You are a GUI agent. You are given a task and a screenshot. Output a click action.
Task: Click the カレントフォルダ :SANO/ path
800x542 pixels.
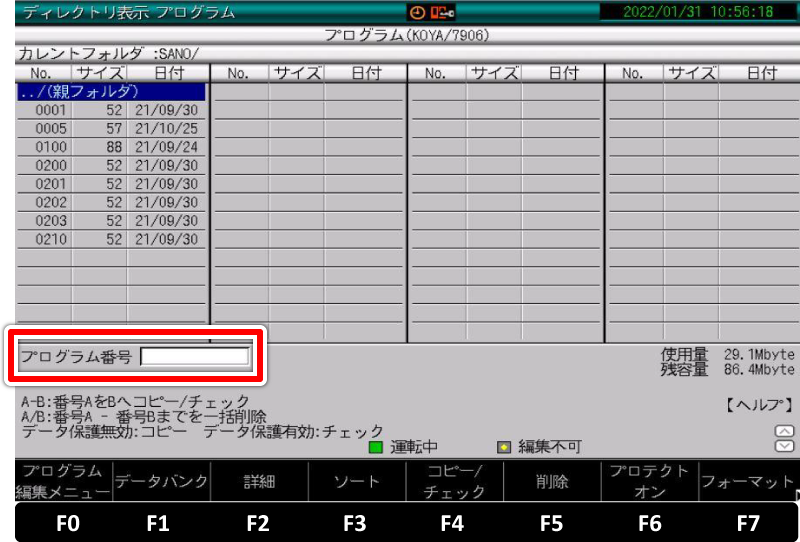point(109,53)
